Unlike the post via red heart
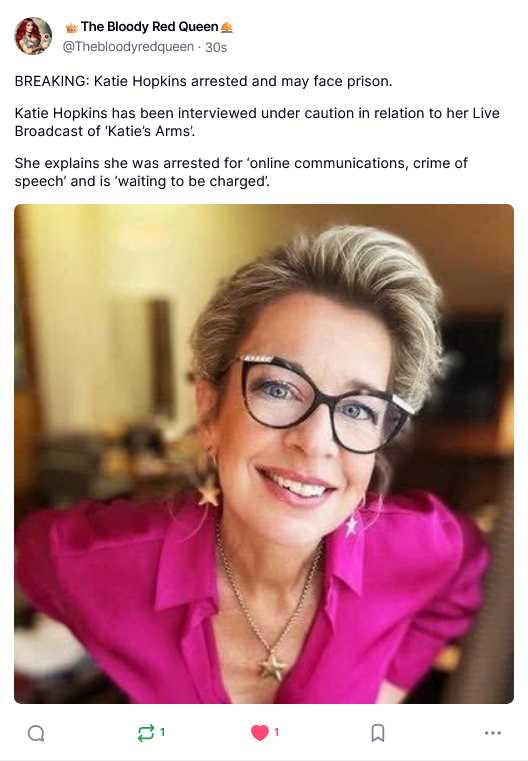This screenshot has width=528, height=761. pos(260,733)
